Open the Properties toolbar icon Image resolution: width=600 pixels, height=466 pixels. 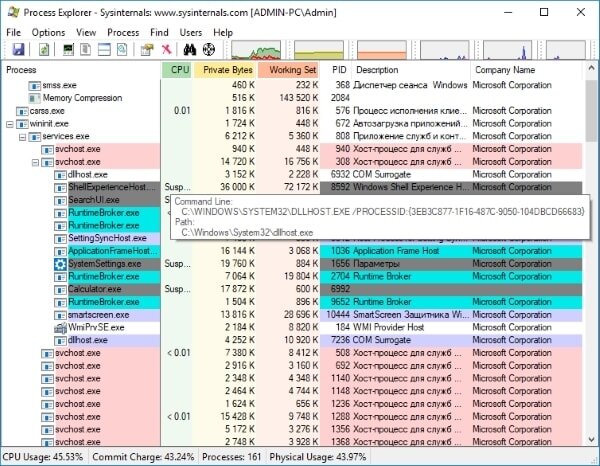147,49
